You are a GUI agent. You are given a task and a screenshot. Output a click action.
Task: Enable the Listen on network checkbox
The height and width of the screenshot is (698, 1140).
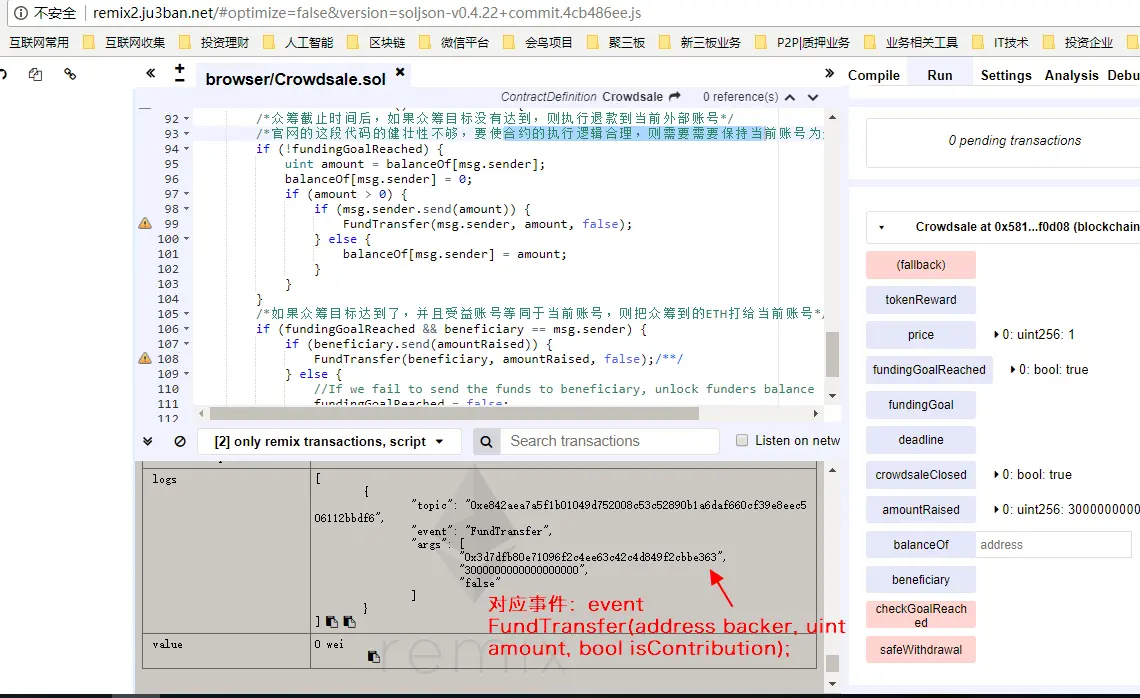coord(742,440)
